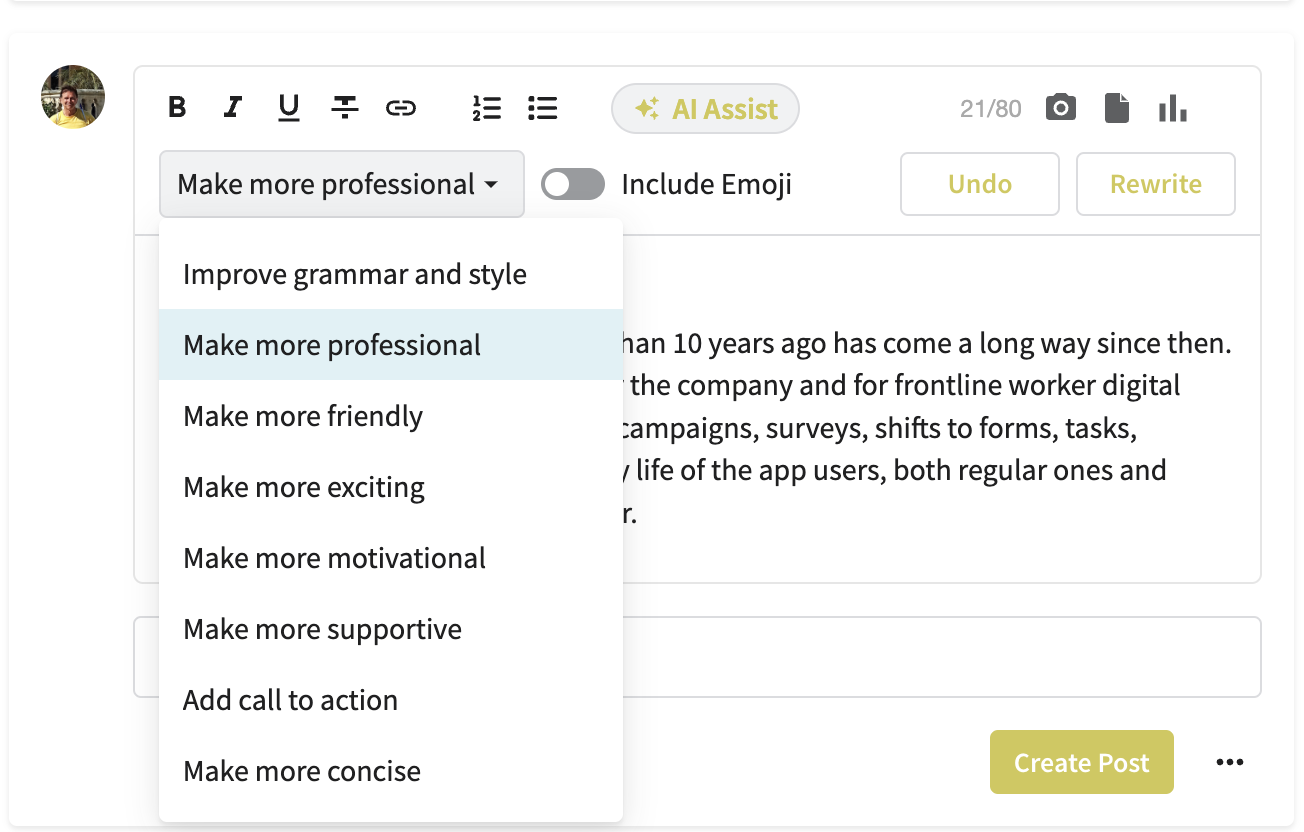Enable the Include Emoji switch
Image resolution: width=1304 pixels, height=832 pixels.
click(x=573, y=185)
